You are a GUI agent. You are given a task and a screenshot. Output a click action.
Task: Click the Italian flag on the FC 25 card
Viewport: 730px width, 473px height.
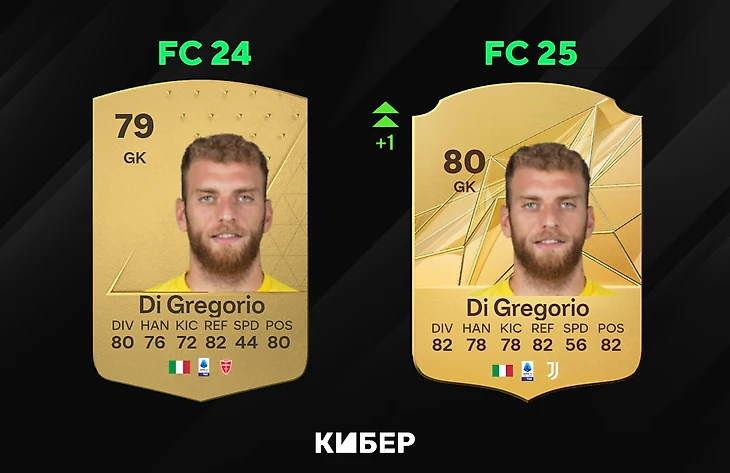coord(502,371)
